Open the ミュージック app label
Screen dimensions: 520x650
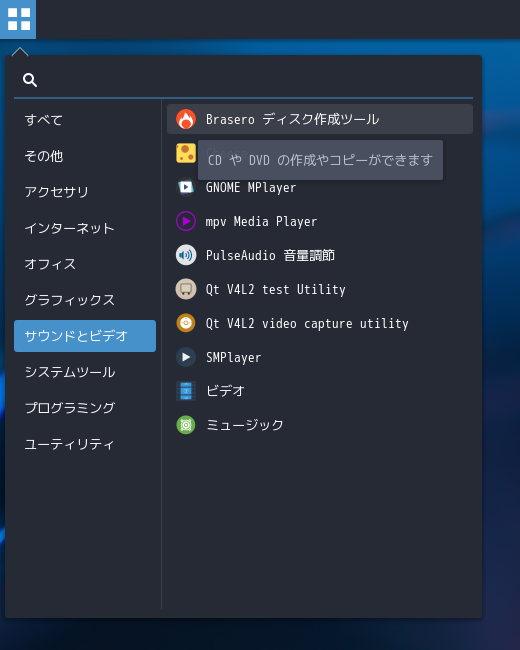pyautogui.click(x=245, y=425)
